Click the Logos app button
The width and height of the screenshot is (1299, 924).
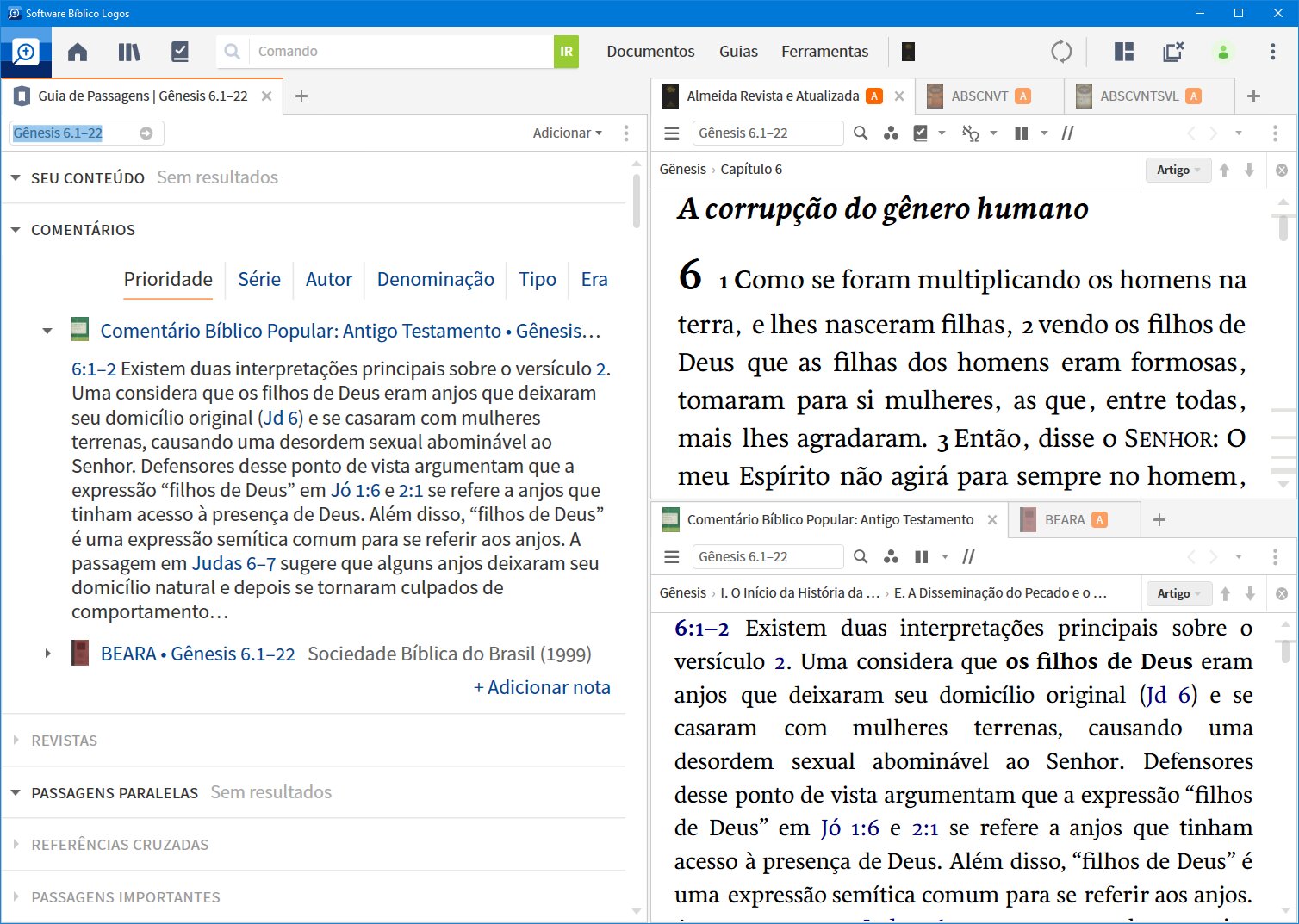pyautogui.click(x=26, y=52)
